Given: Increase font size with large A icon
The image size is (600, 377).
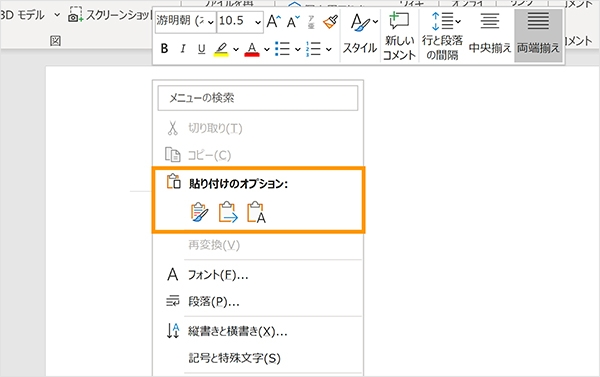Looking at the screenshot, I should point(273,21).
